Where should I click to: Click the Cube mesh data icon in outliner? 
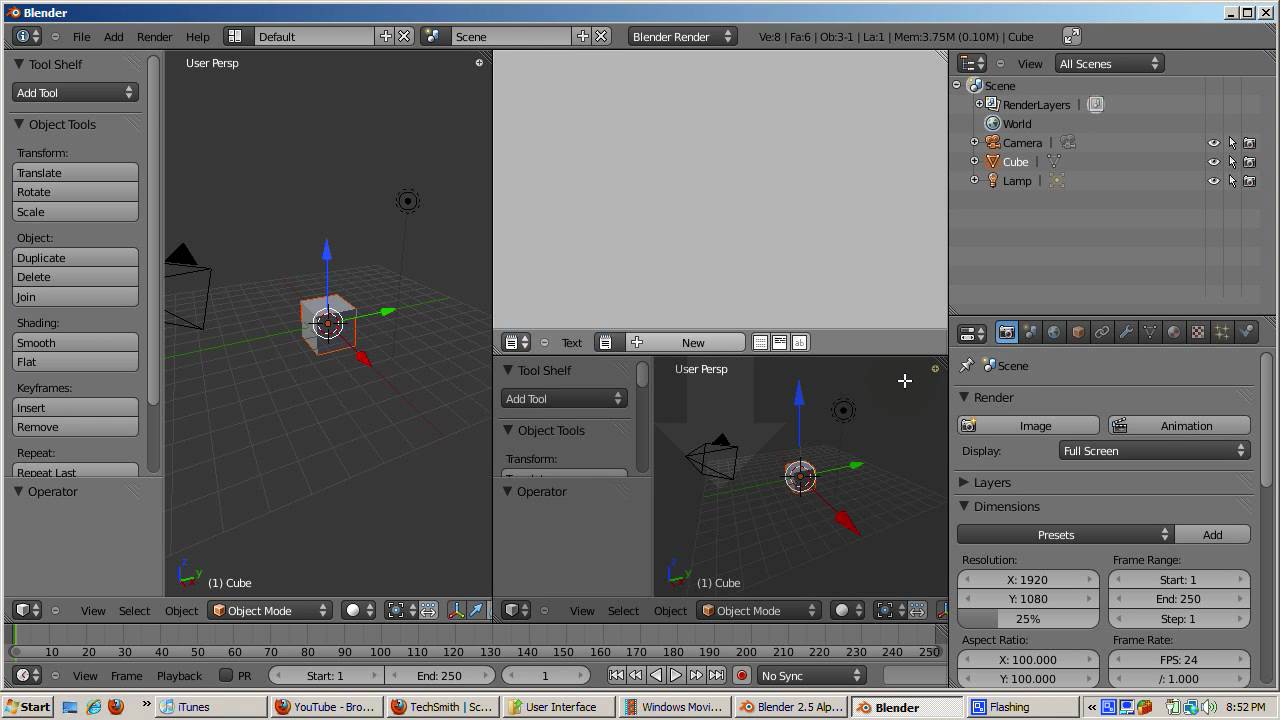click(1053, 162)
